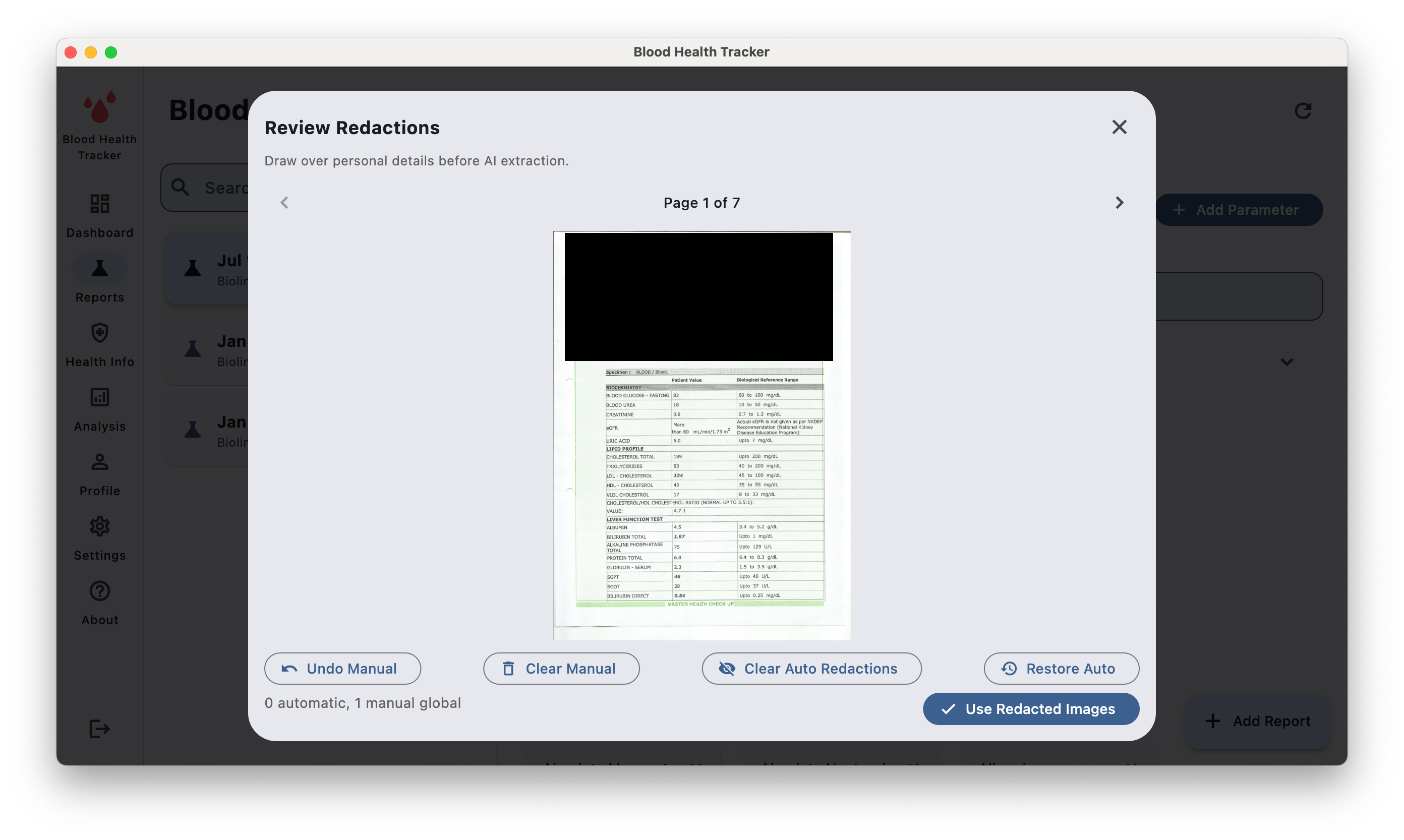Open About in the sidebar
1404x840 pixels.
point(100,604)
